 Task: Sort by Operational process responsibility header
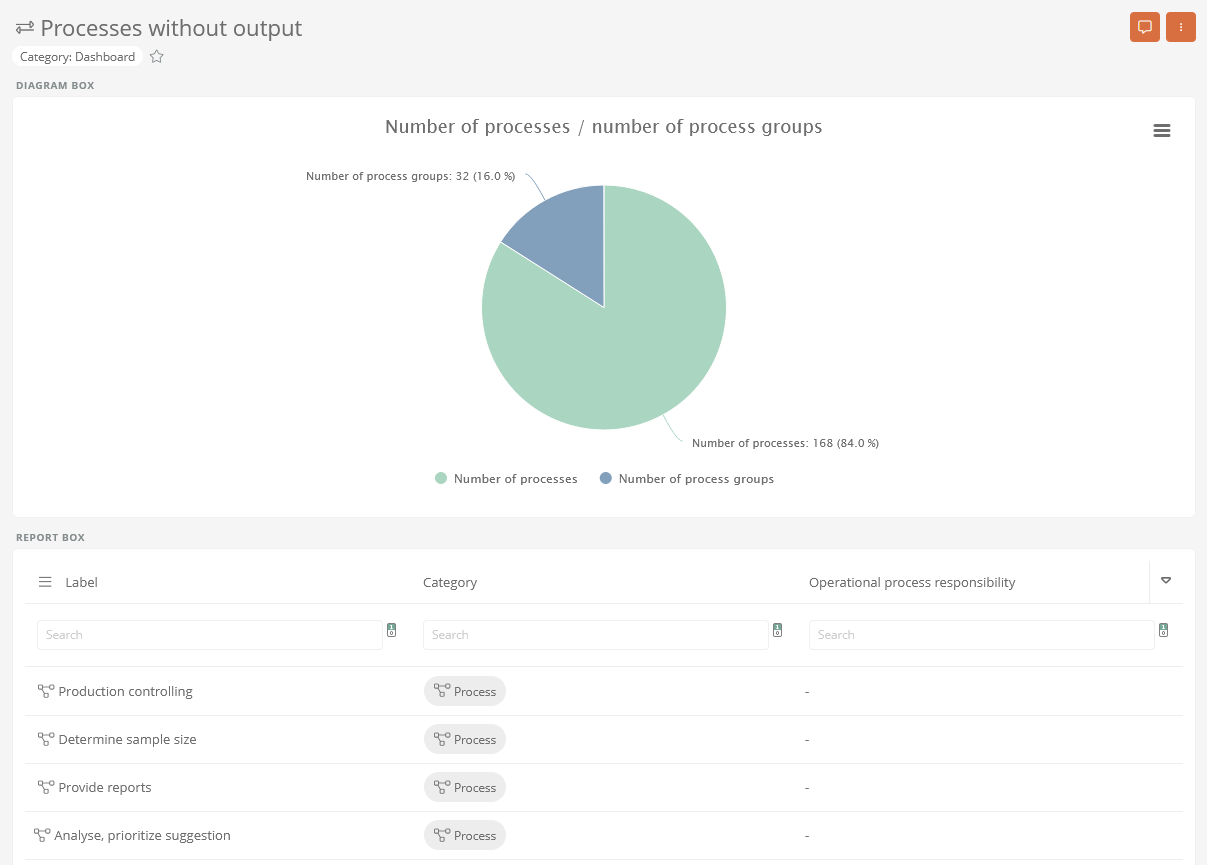(x=911, y=582)
